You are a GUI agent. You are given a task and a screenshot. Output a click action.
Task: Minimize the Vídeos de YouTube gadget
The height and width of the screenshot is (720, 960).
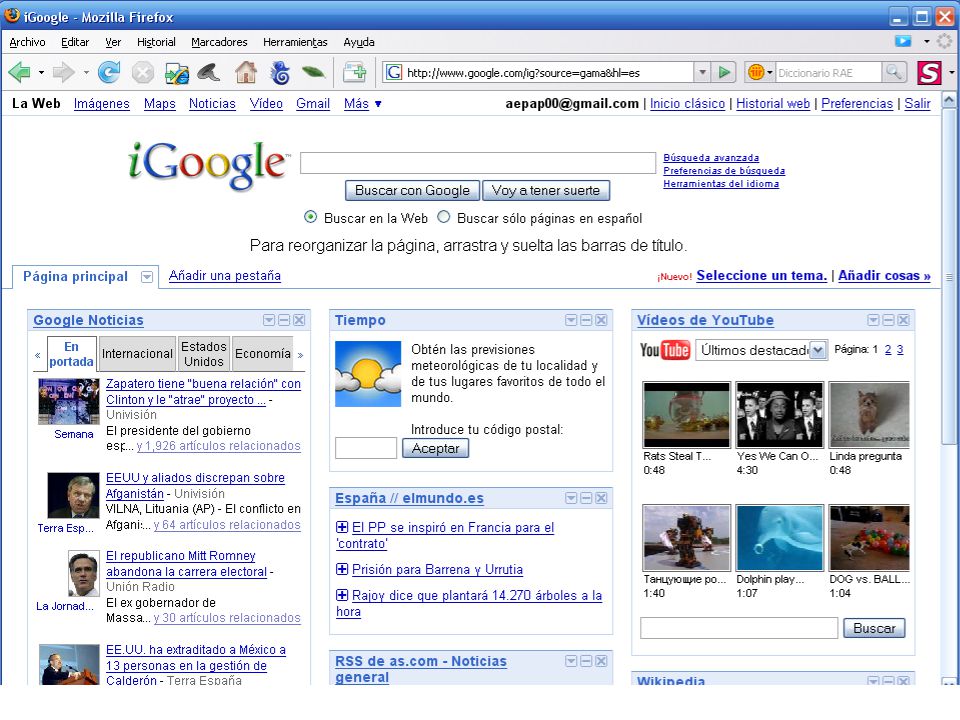point(888,320)
